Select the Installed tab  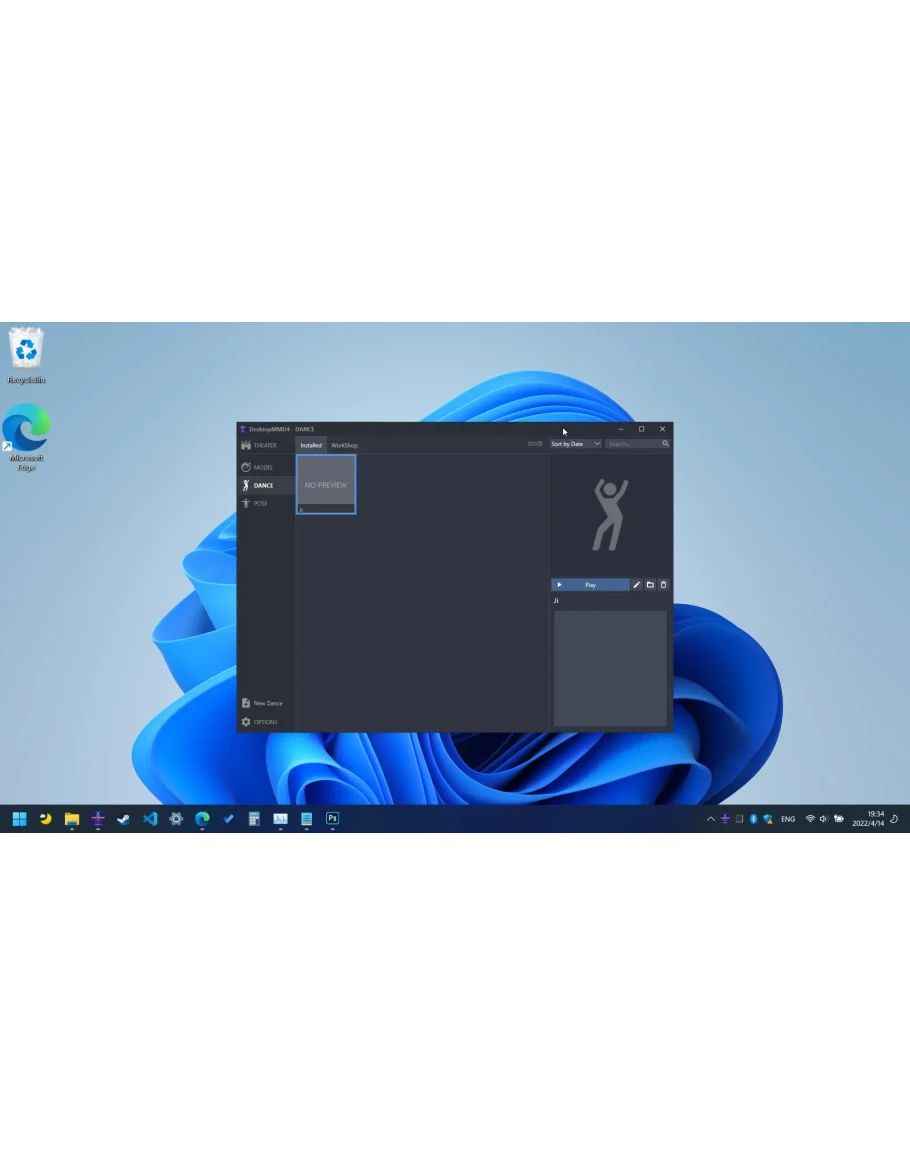click(x=311, y=445)
